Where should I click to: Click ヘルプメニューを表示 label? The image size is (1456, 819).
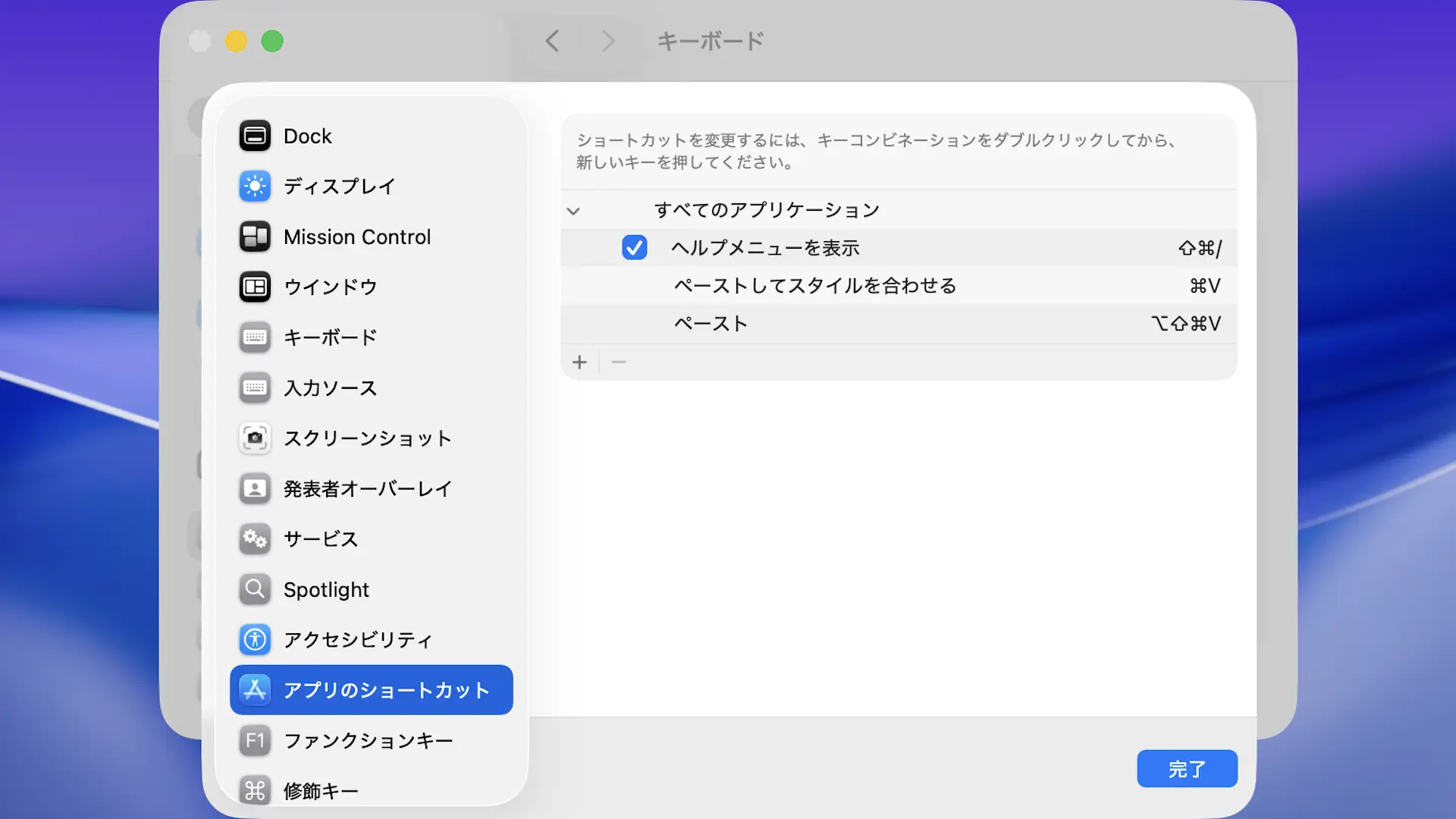coord(766,248)
